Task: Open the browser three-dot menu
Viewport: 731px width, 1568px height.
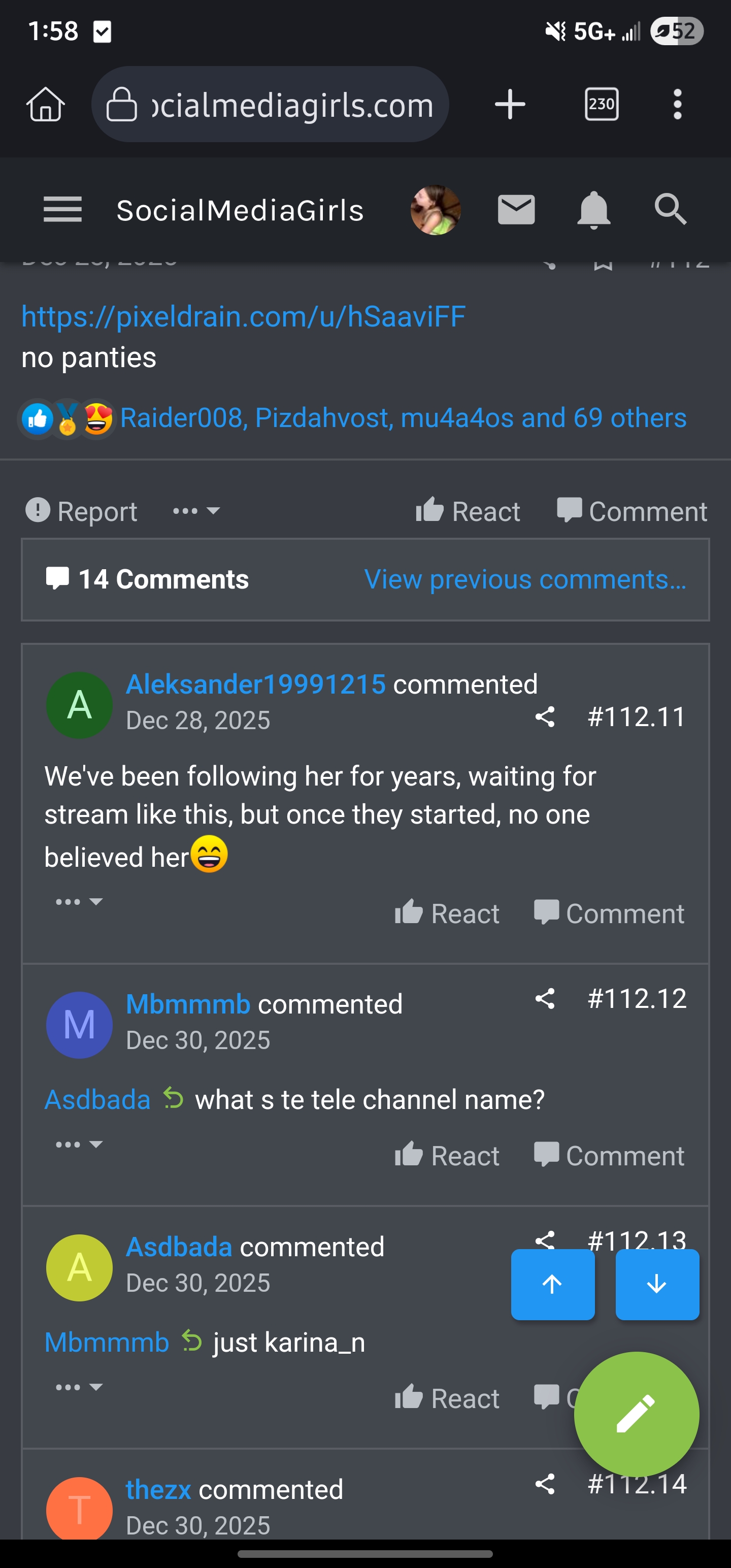Action: [x=677, y=104]
